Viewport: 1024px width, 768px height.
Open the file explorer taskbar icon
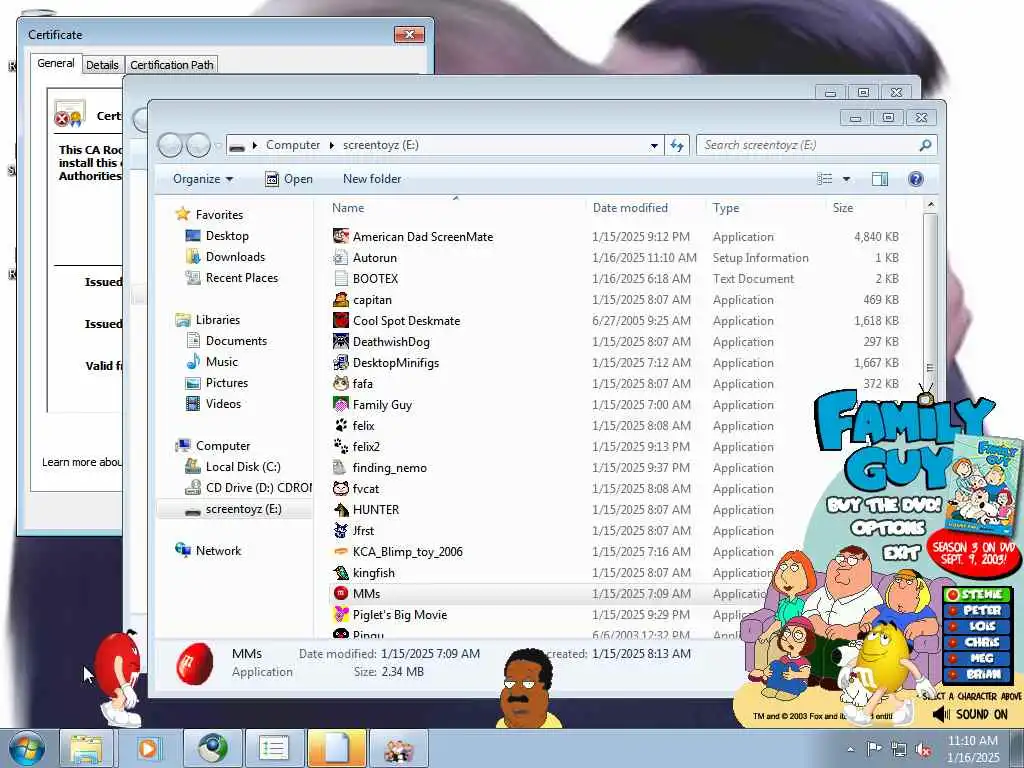[86, 748]
